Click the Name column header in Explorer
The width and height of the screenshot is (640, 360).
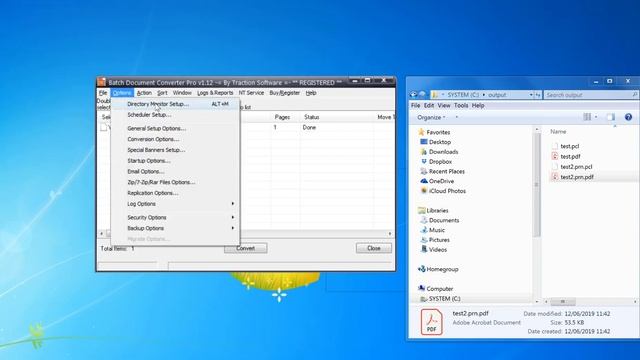pyautogui.click(x=558, y=132)
